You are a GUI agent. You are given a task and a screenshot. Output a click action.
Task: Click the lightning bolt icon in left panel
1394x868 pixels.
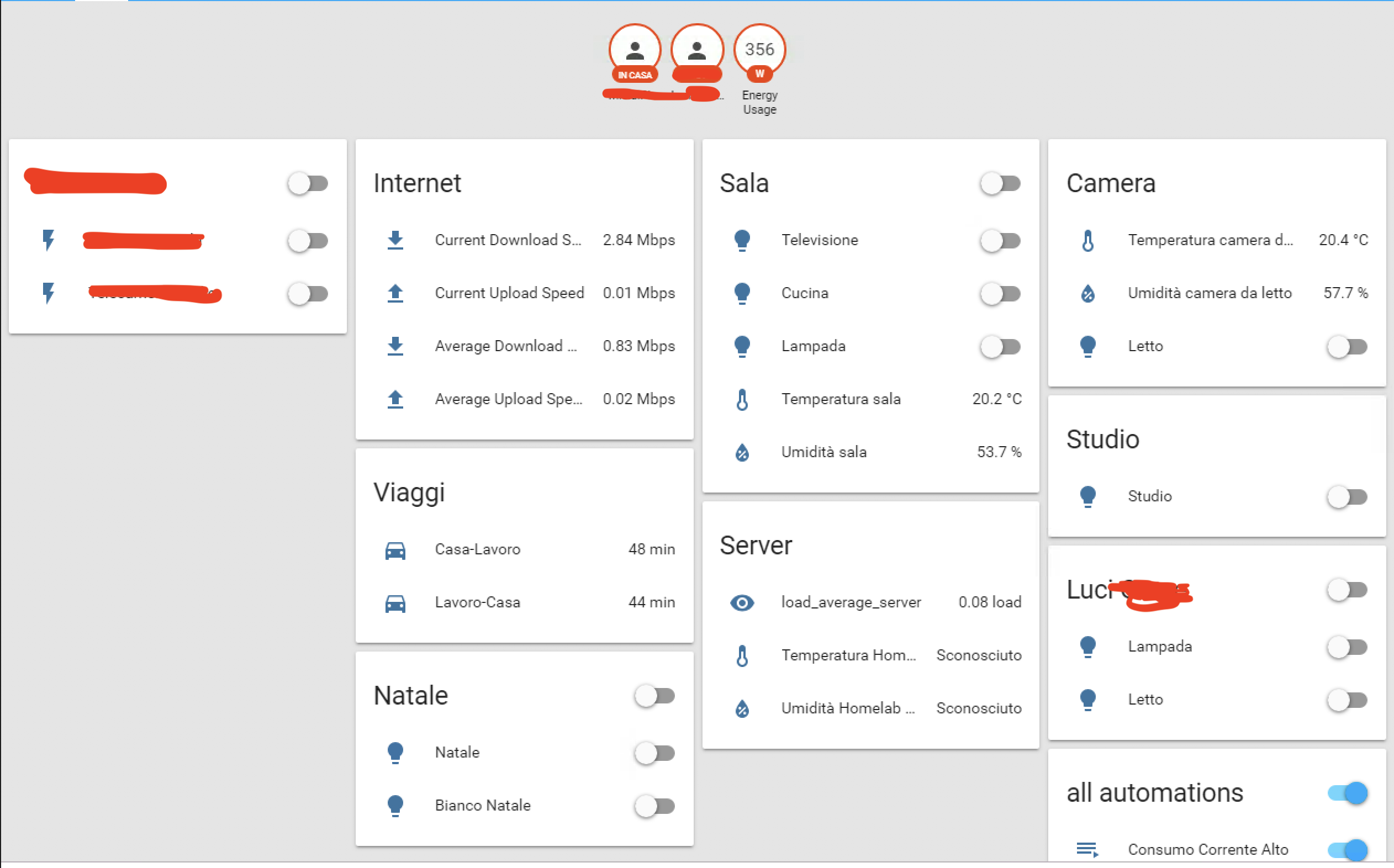[x=47, y=240]
